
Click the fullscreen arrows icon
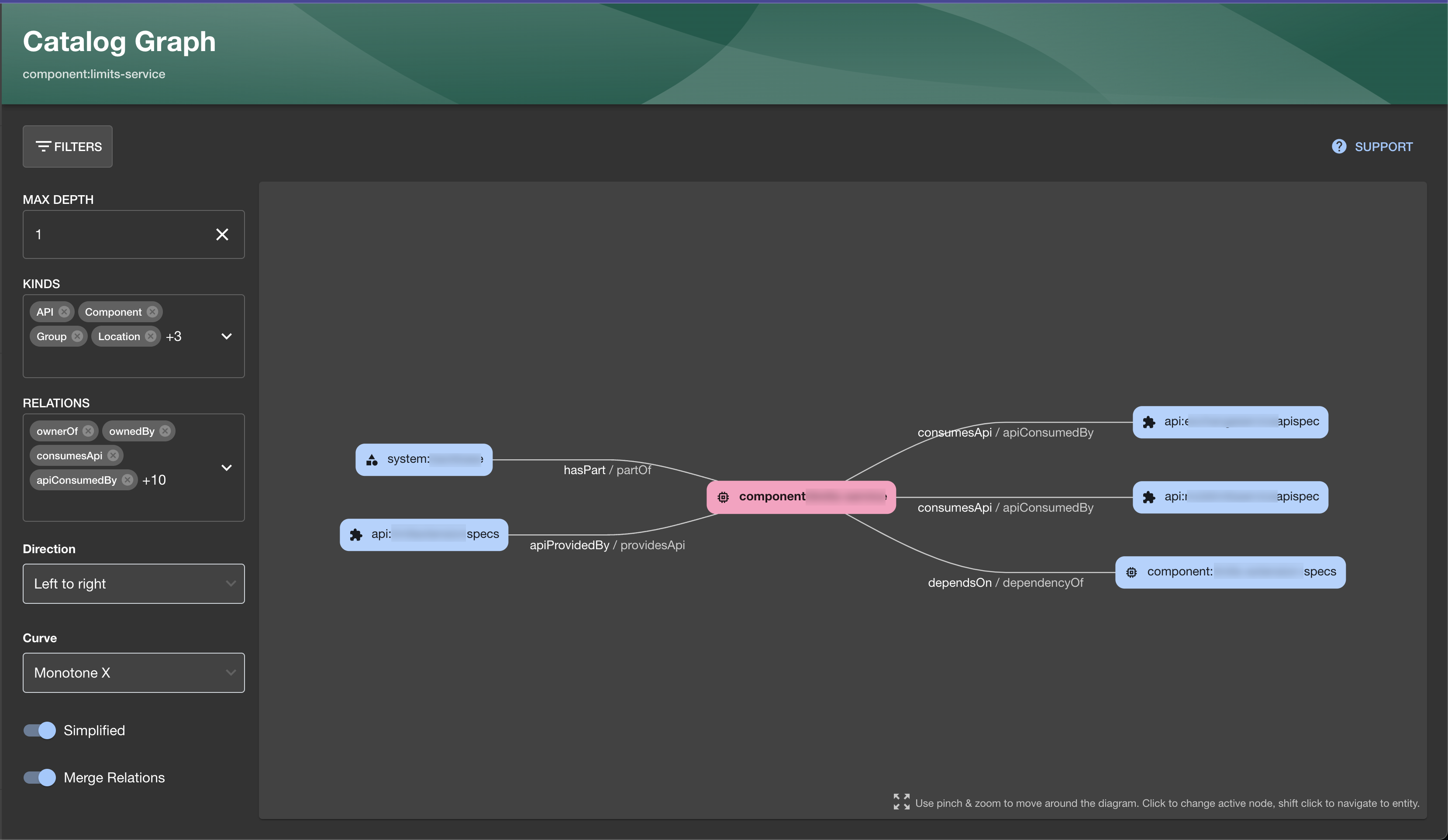(901, 802)
